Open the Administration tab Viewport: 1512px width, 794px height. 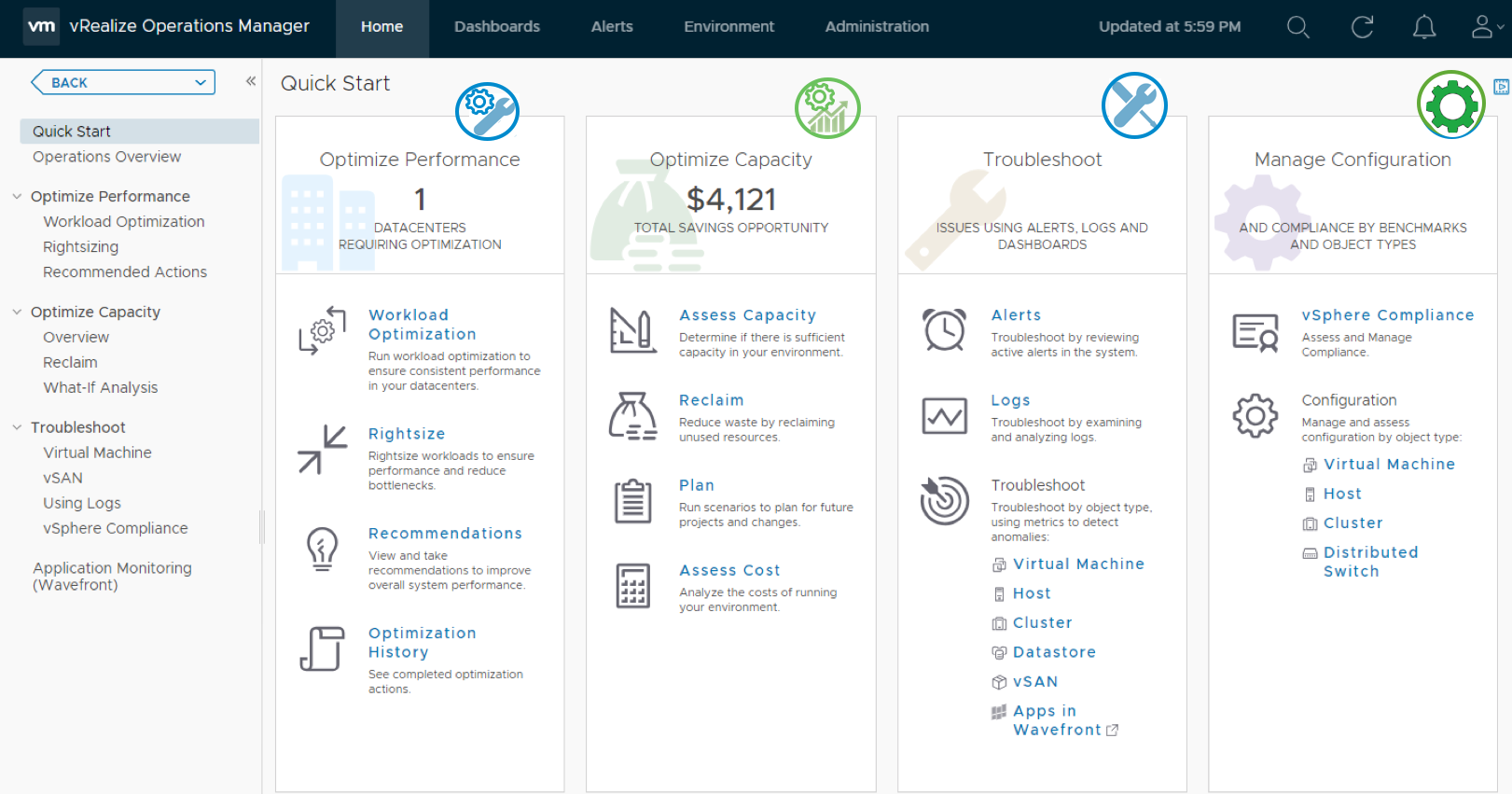(876, 27)
